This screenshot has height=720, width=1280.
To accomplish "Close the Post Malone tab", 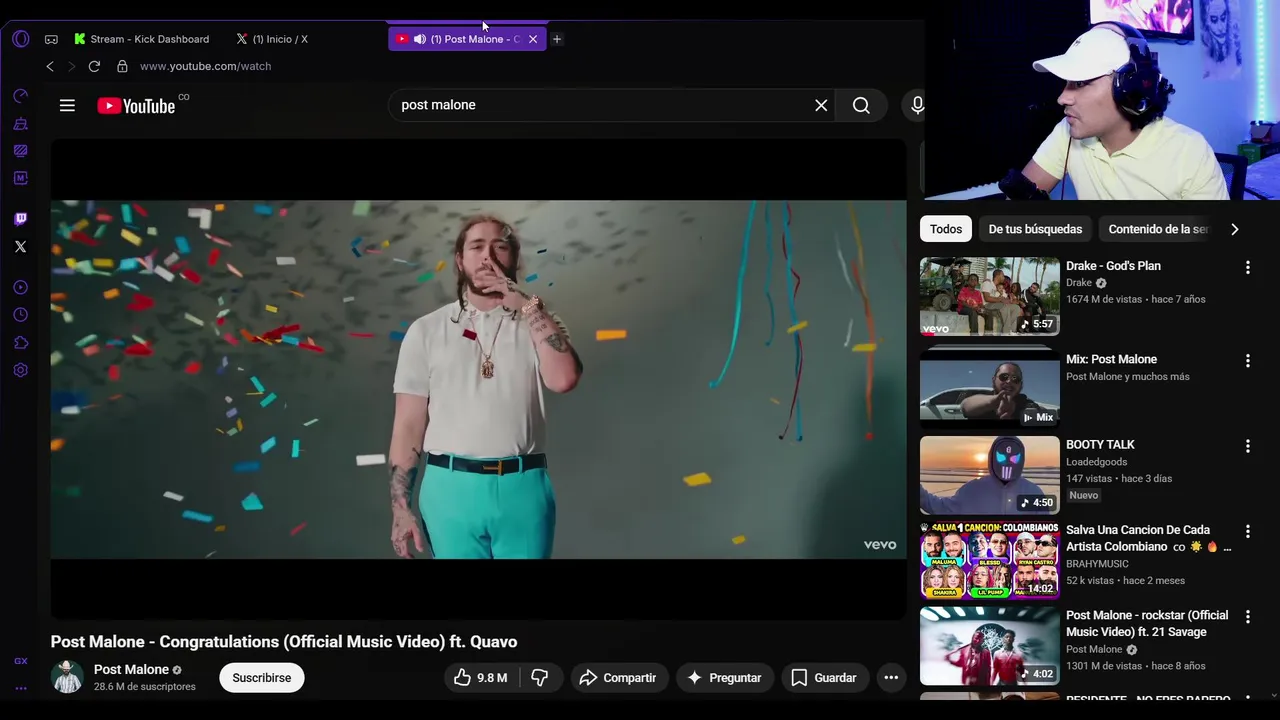I will pyautogui.click(x=533, y=39).
